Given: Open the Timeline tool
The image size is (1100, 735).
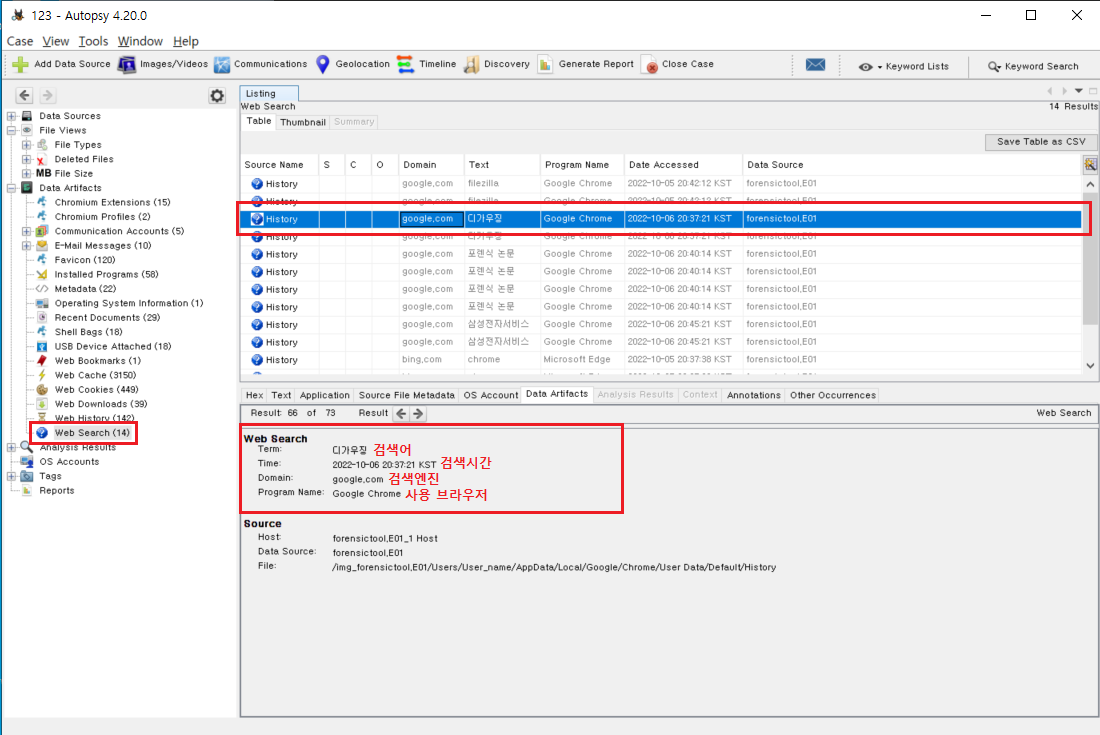Looking at the screenshot, I should coord(427,65).
